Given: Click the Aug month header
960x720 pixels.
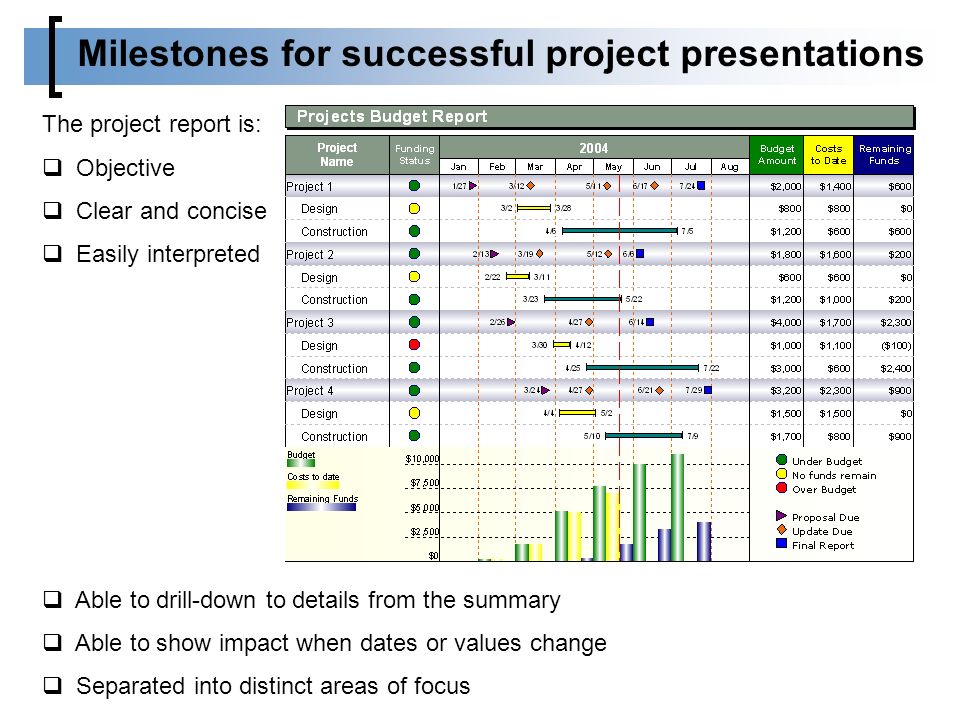Looking at the screenshot, I should tap(730, 167).
